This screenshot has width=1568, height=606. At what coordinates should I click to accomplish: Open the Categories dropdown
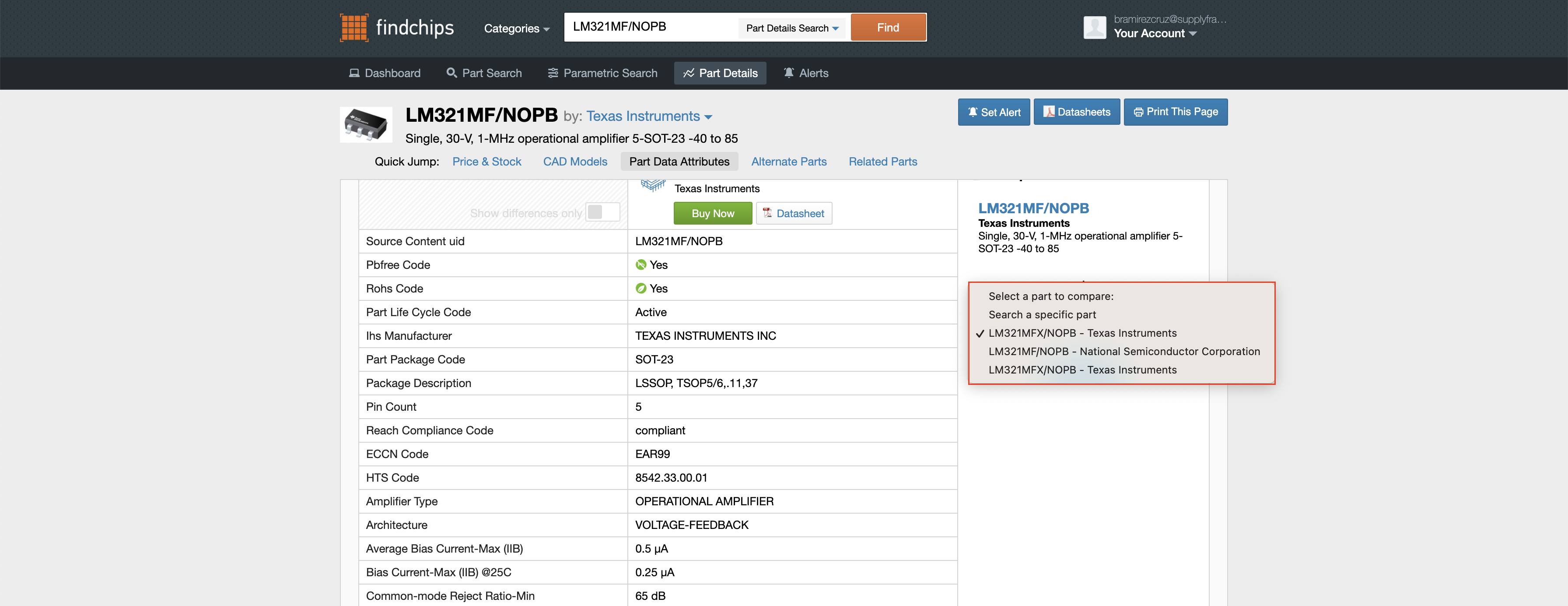tap(516, 28)
